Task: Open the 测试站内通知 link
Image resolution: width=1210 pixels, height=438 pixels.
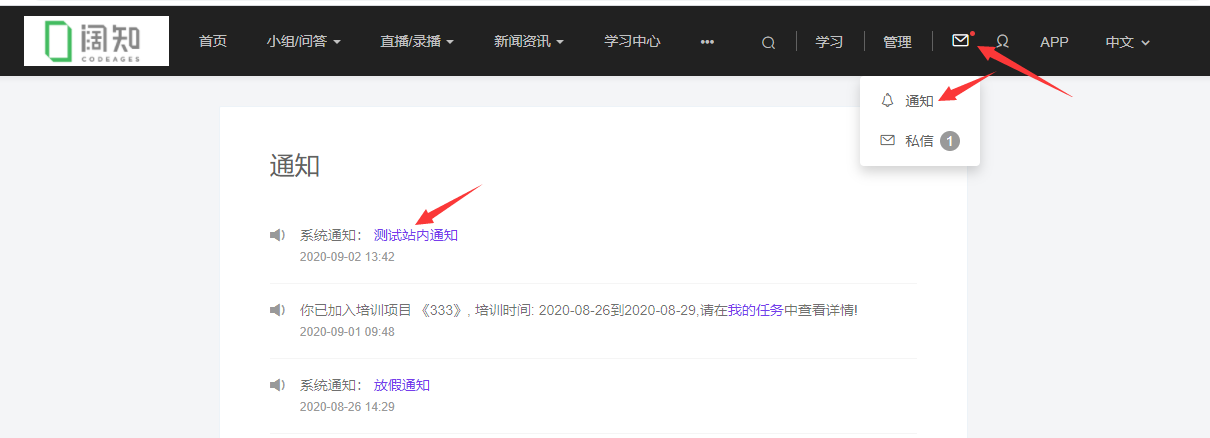Action: (416, 235)
